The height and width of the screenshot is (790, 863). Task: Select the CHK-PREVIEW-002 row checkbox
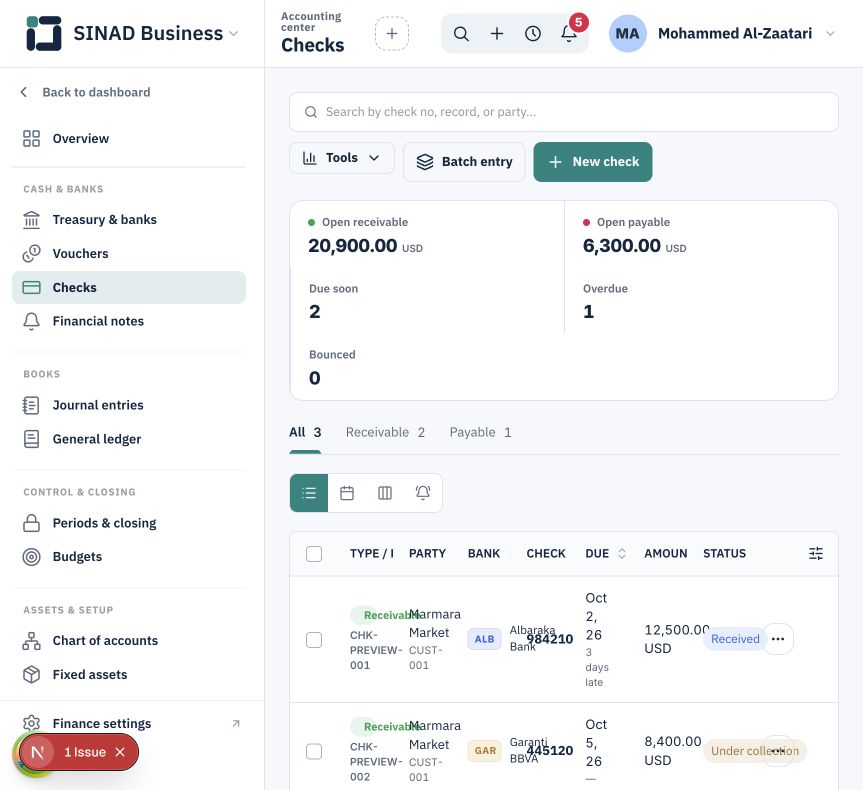click(314, 751)
